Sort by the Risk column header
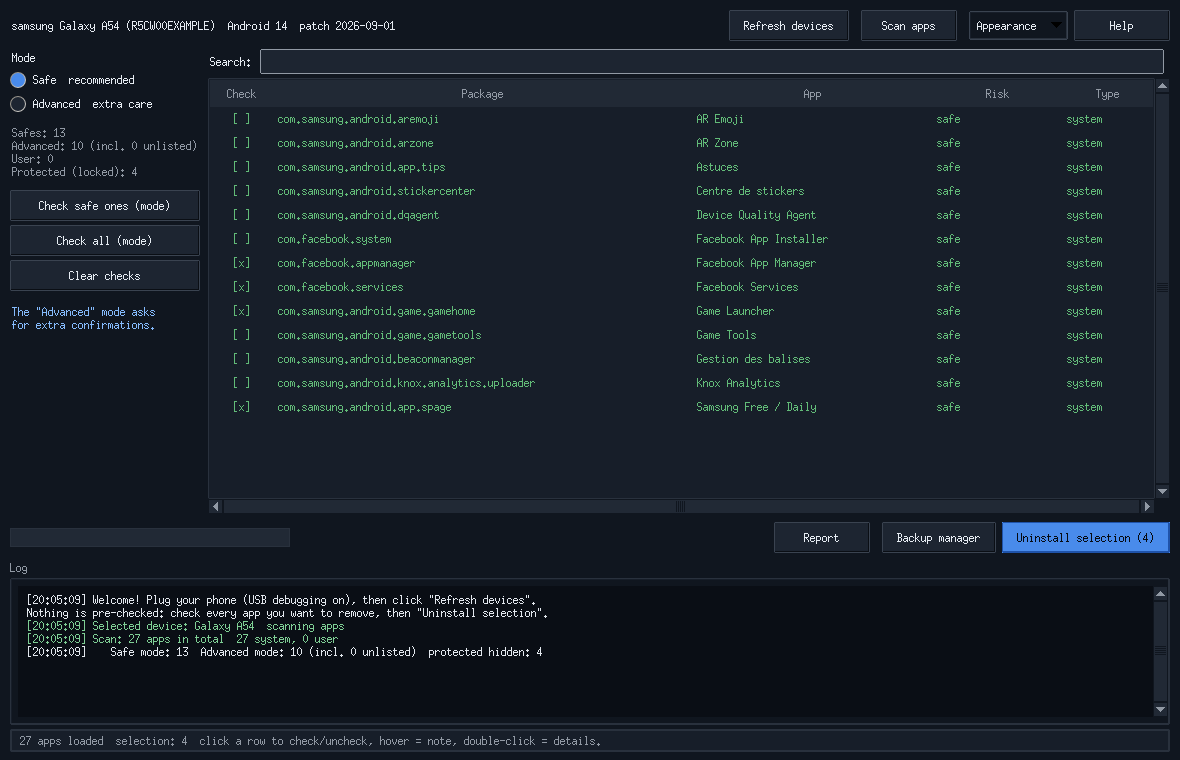This screenshot has height=760, width=1180. (x=997, y=94)
